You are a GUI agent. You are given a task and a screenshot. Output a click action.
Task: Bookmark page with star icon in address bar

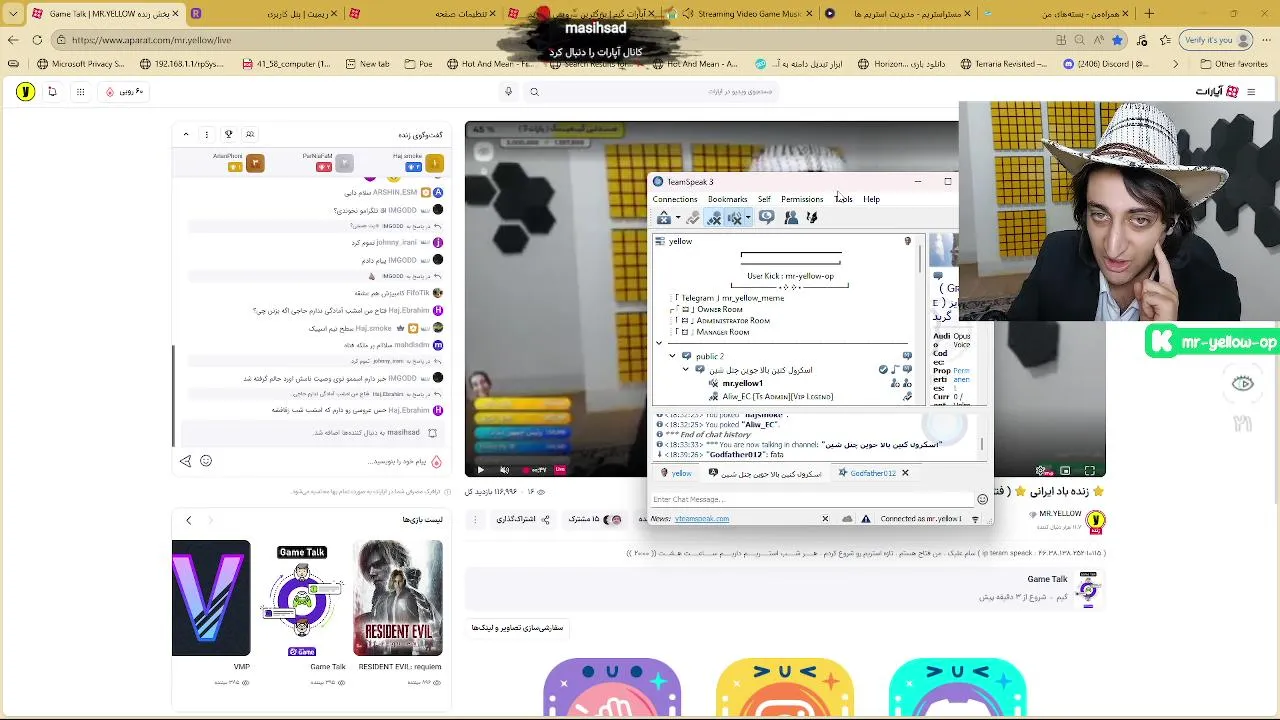1118,40
